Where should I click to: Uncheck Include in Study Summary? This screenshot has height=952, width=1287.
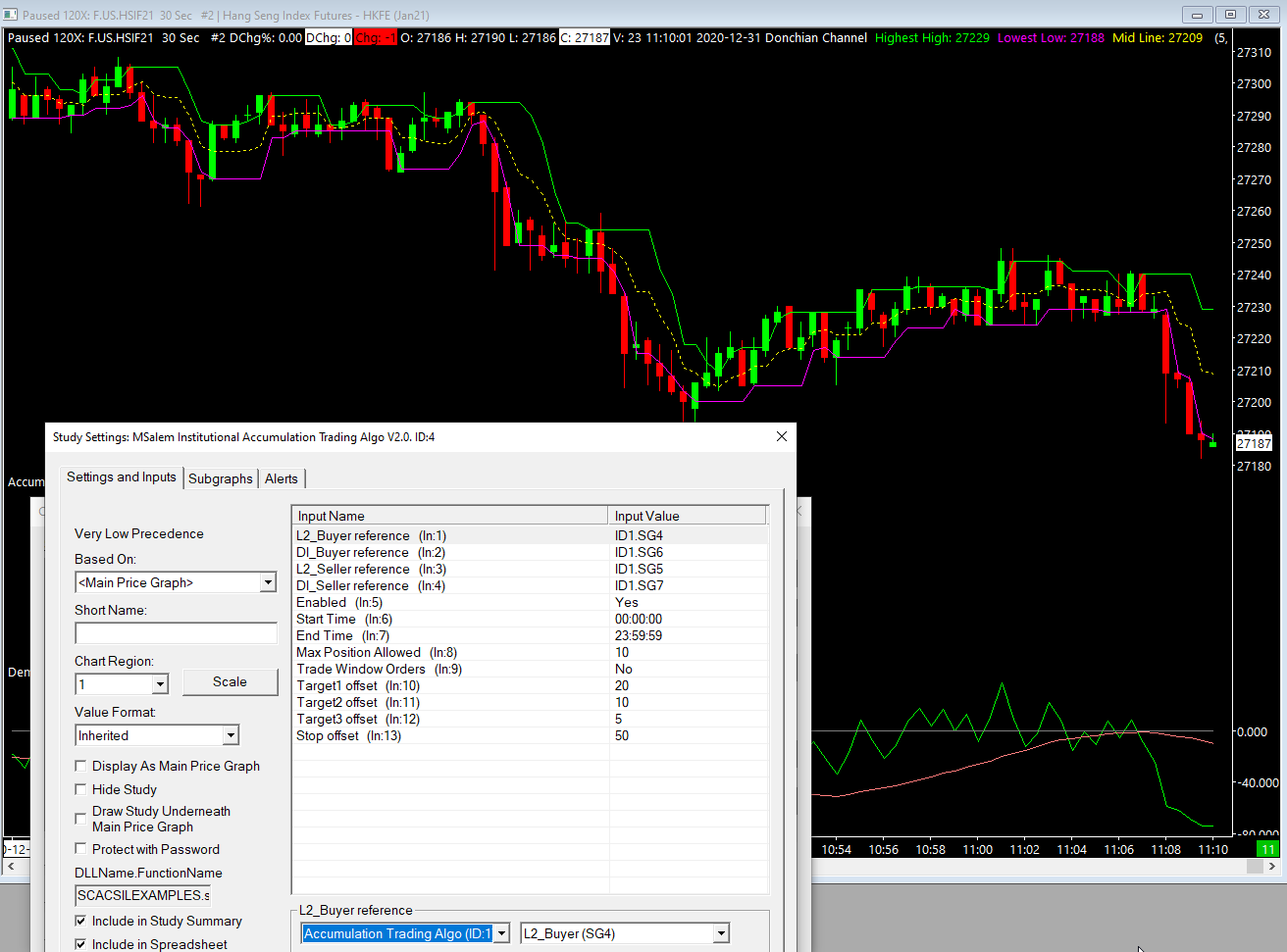(x=80, y=921)
